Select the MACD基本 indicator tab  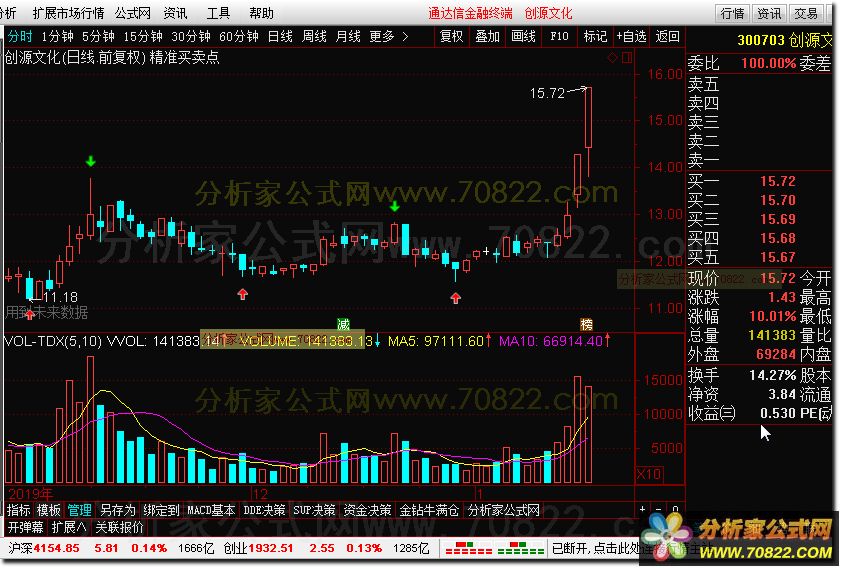[211, 510]
